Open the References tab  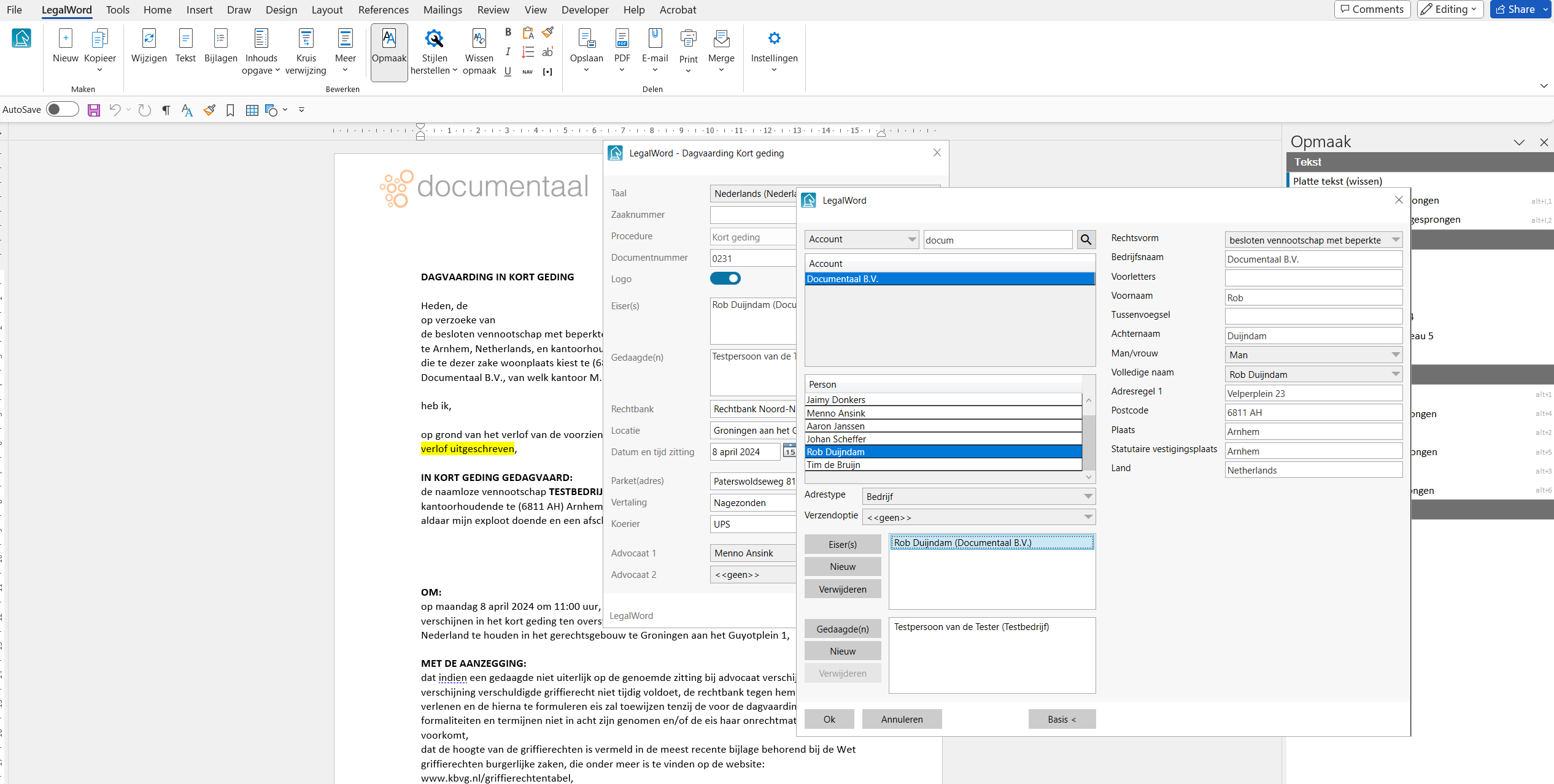383,10
